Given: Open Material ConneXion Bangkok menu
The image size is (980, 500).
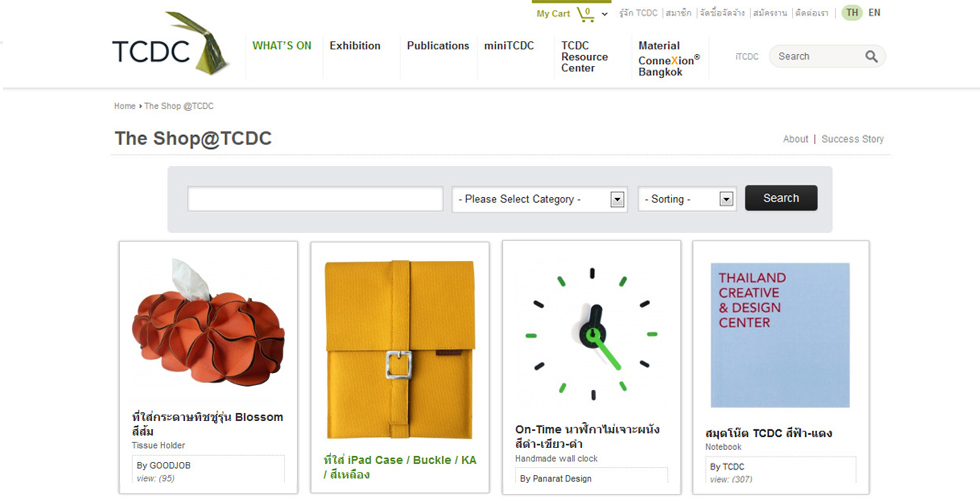Looking at the screenshot, I should point(669,59).
